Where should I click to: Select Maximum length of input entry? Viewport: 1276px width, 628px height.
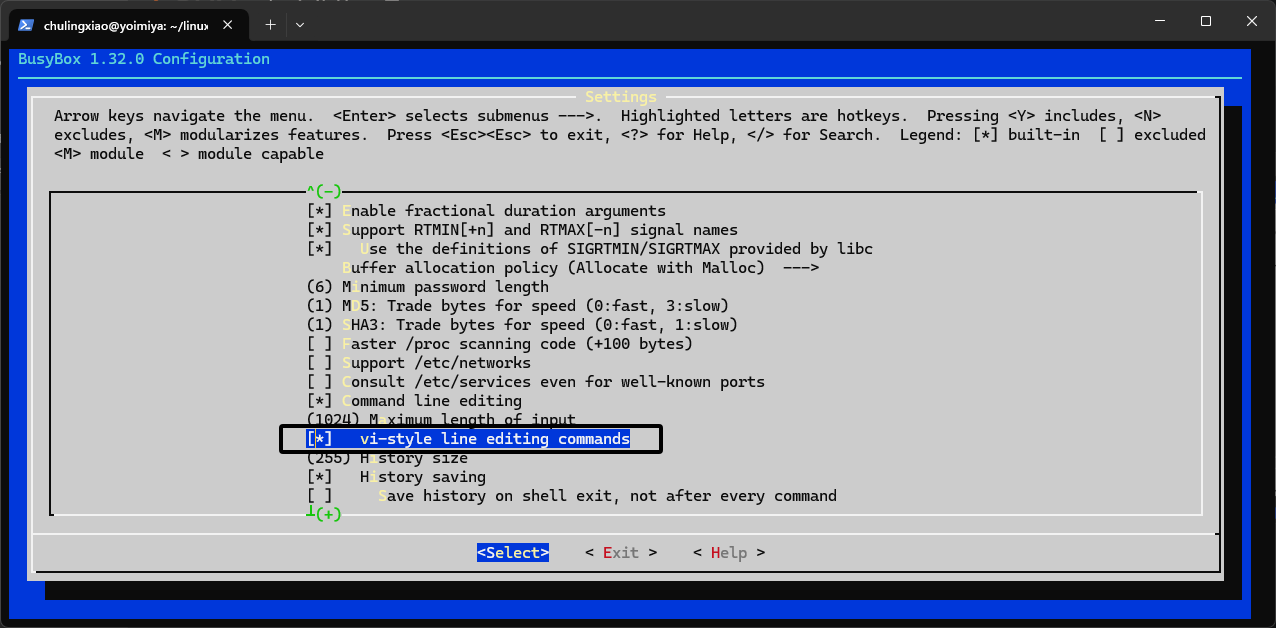[441, 420]
